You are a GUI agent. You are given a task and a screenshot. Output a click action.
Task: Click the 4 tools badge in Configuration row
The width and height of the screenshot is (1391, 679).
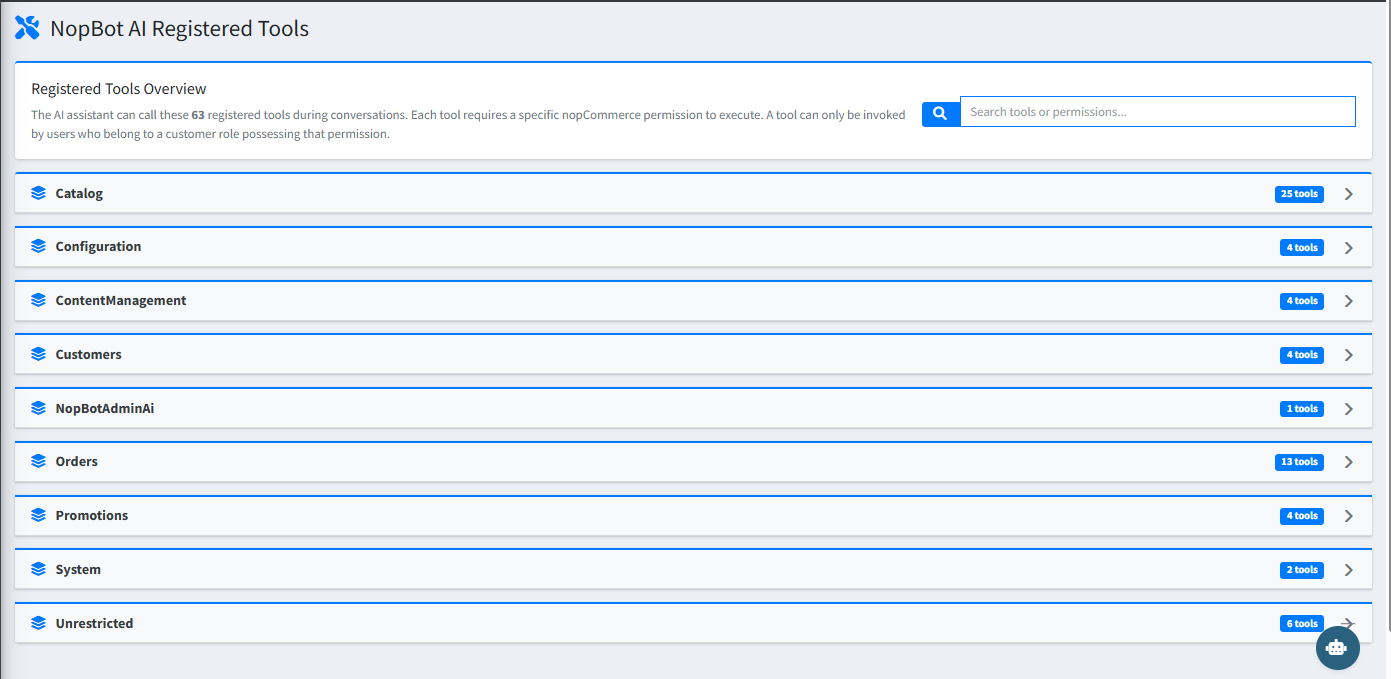pos(1302,247)
